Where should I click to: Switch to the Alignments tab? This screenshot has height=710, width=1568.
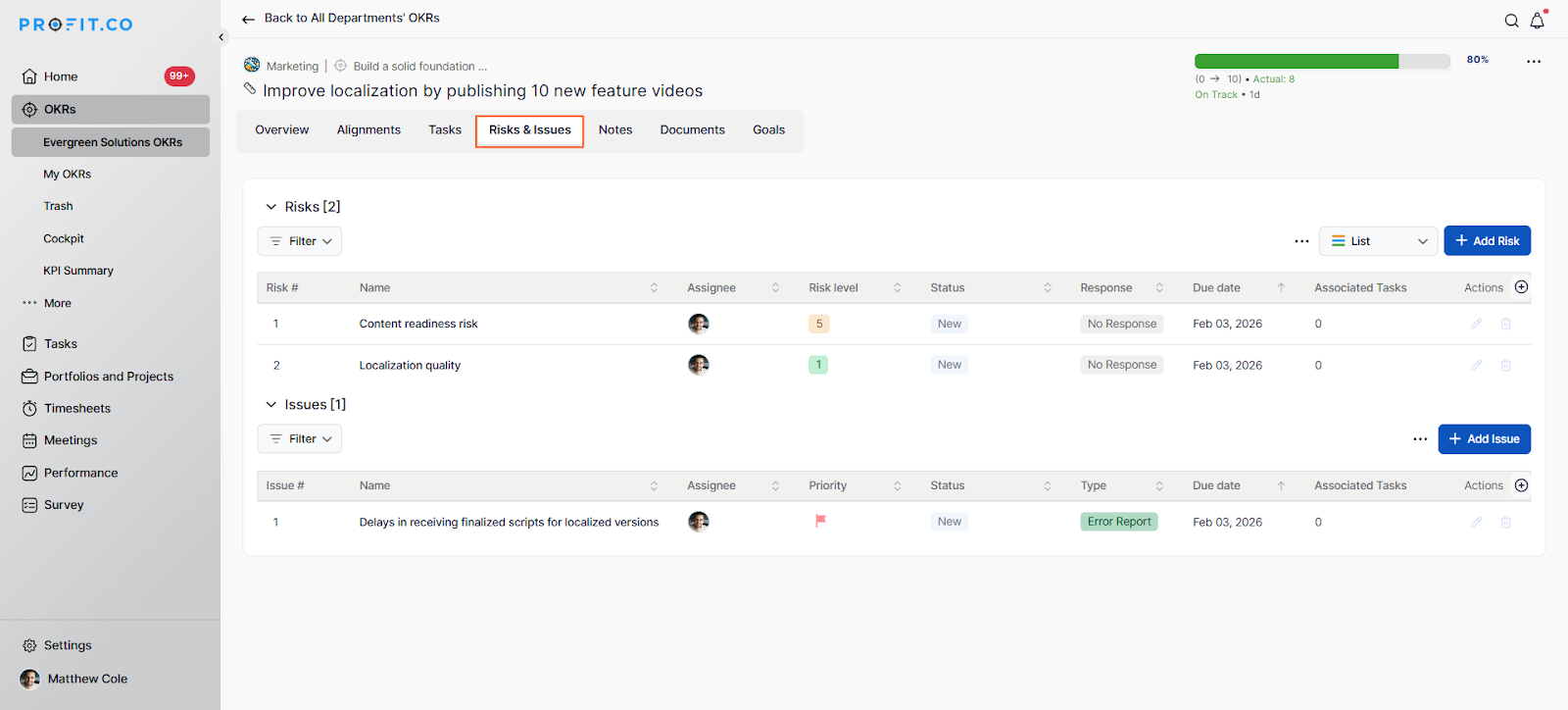click(368, 129)
